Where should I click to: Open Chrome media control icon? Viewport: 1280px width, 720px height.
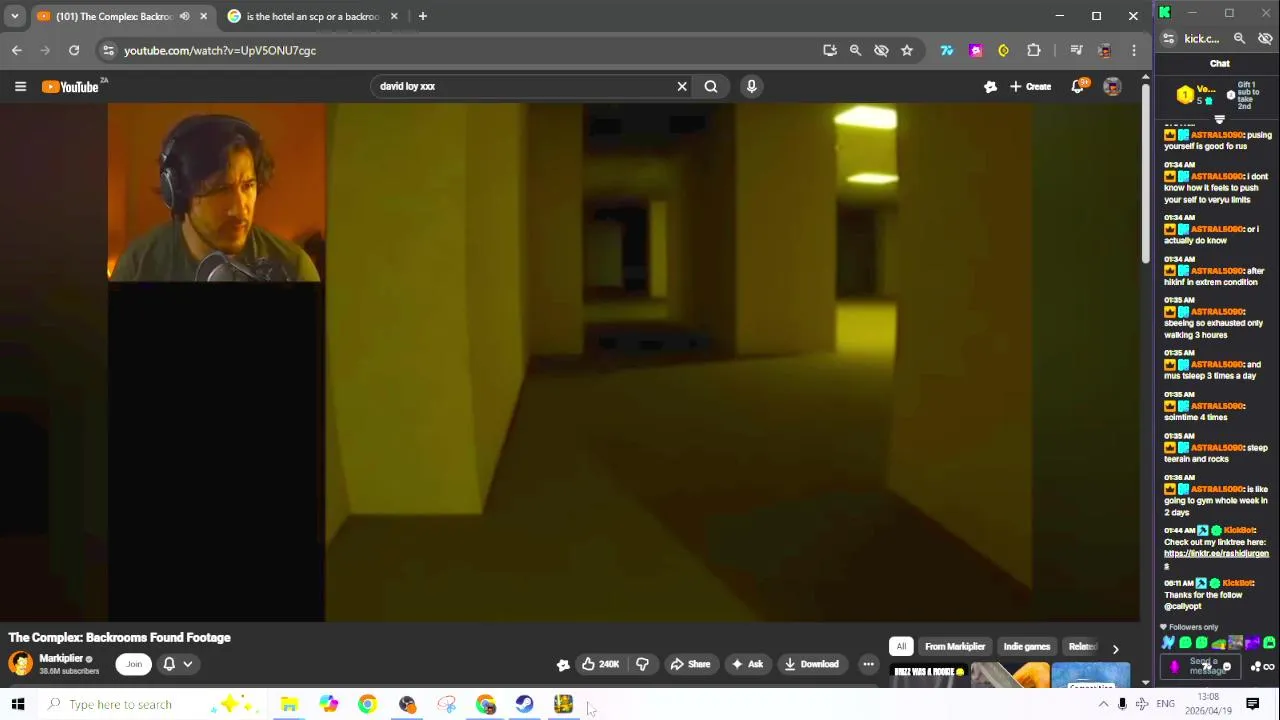point(1076,50)
